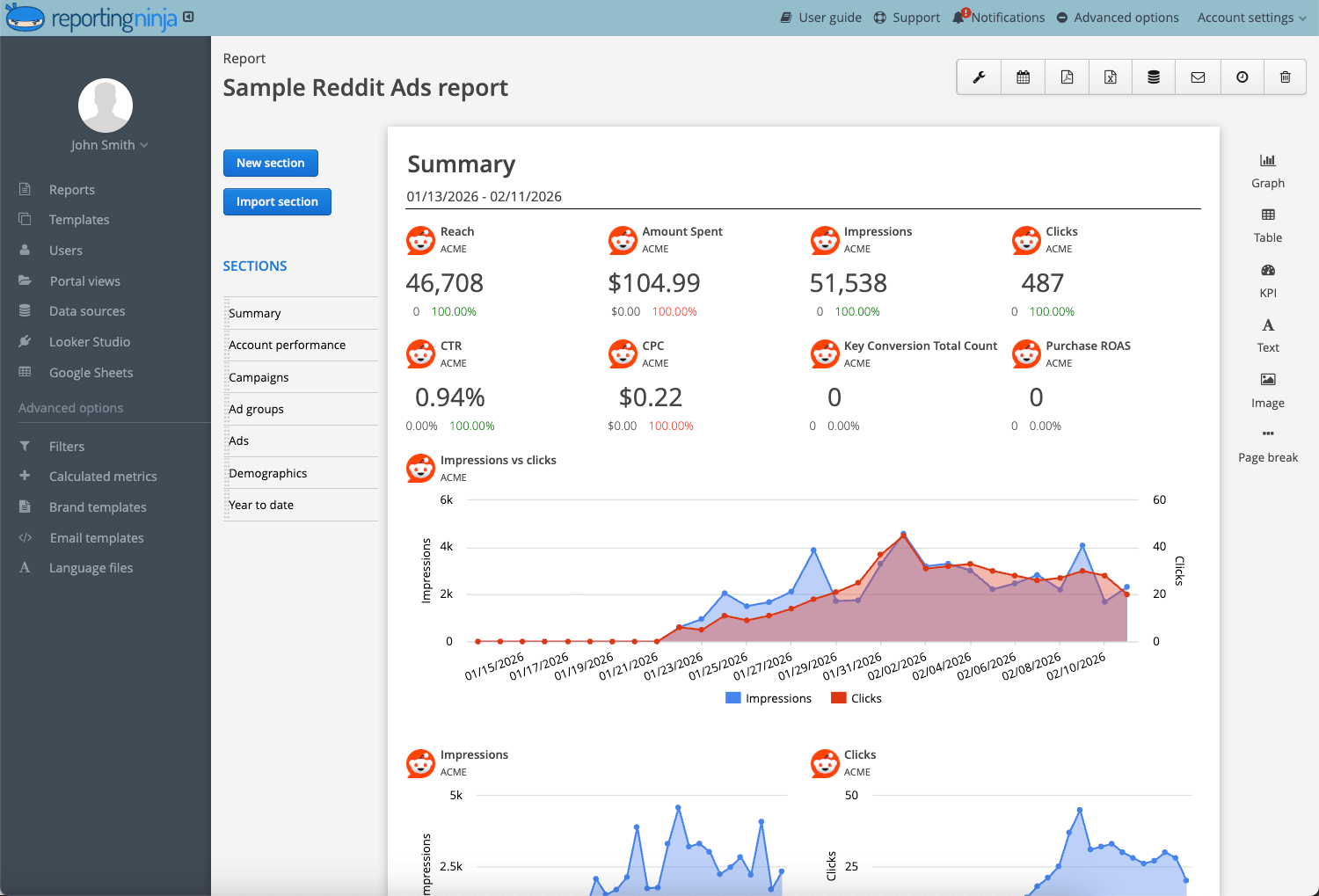Expand the John Smith profile dropdown
Viewport: 1319px width, 896px height.
pos(109,144)
